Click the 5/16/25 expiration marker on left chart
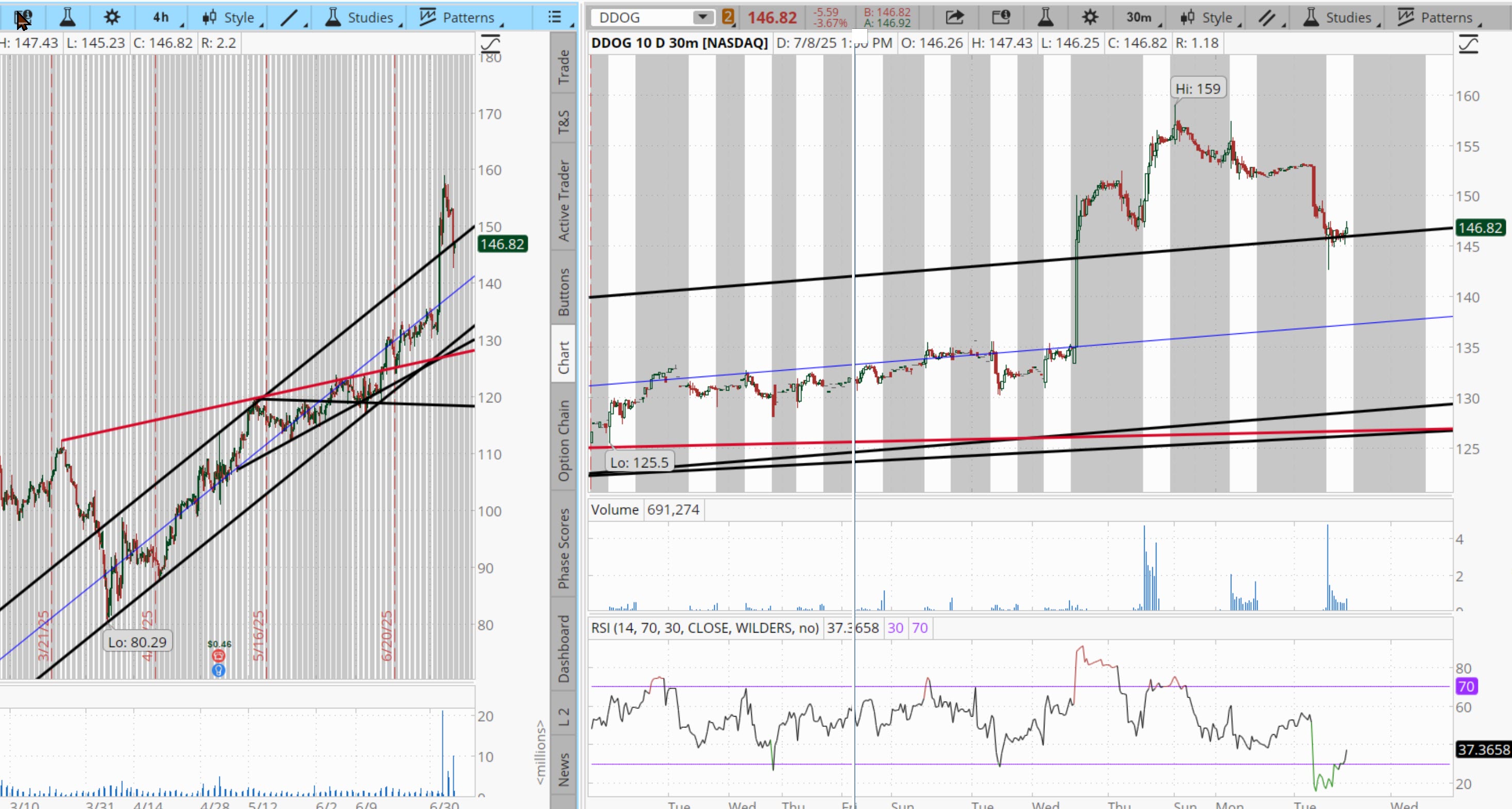1512x809 pixels. pos(259,635)
